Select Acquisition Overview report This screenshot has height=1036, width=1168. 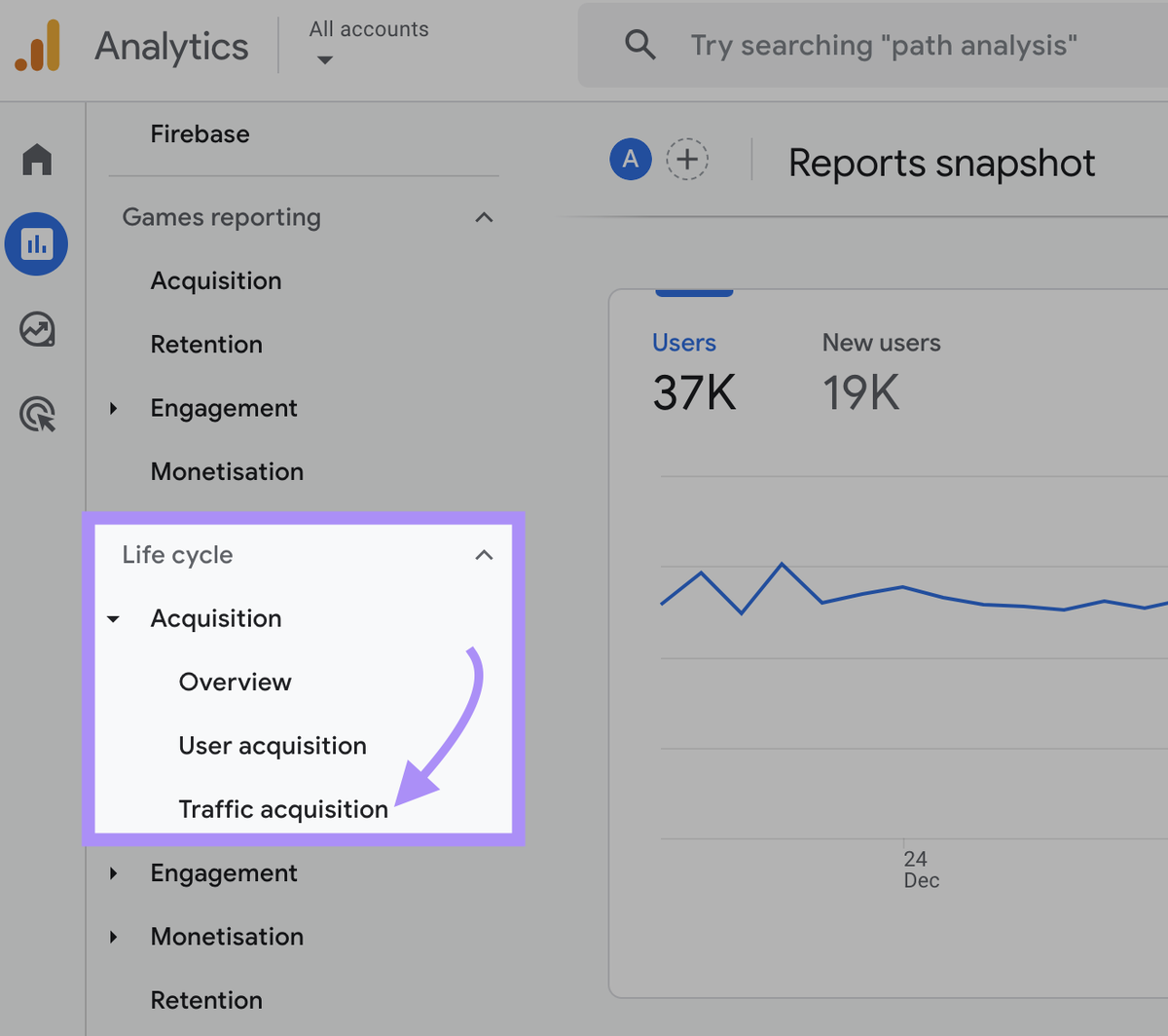click(x=235, y=682)
